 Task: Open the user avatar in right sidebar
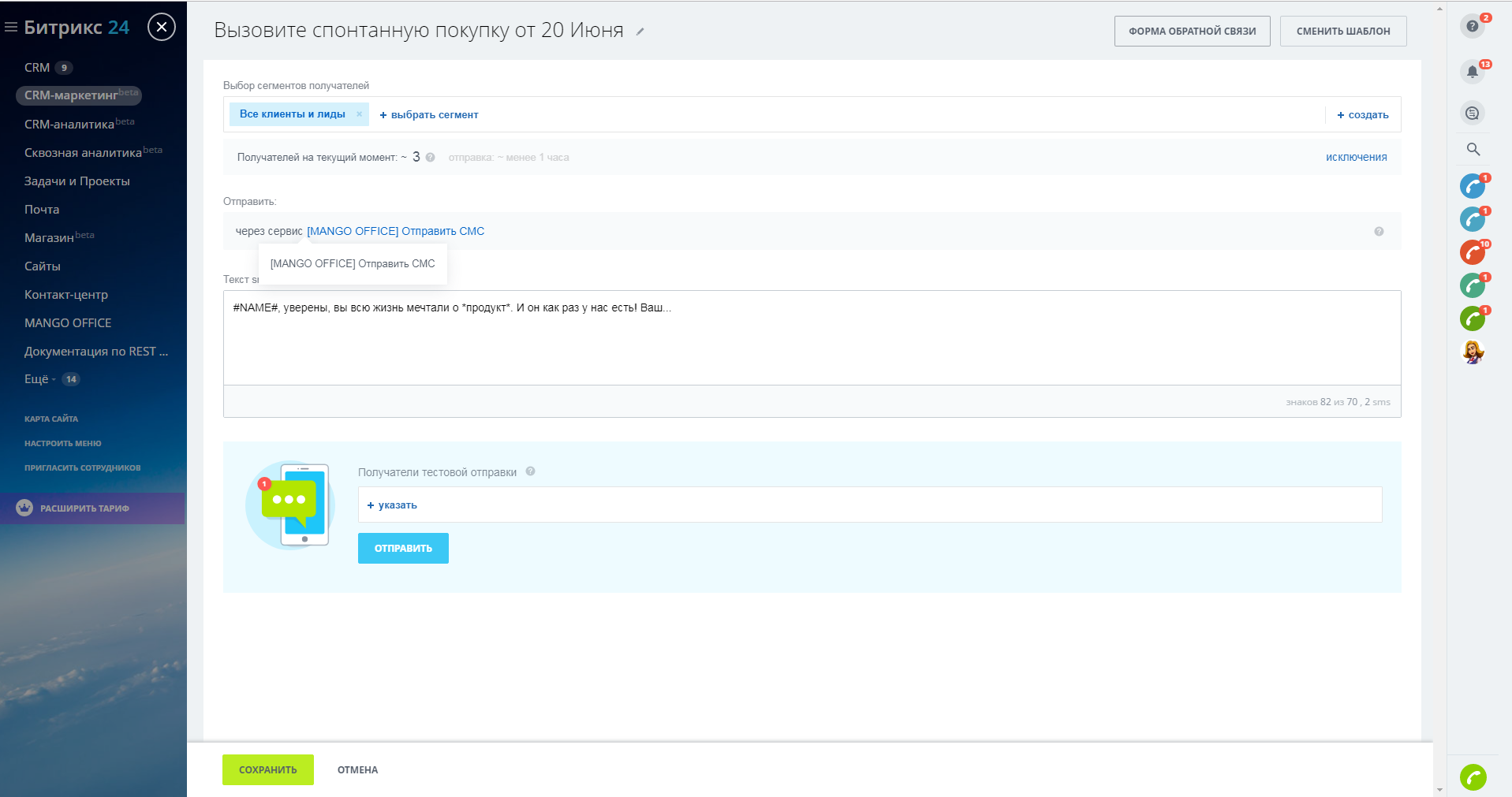tap(1473, 352)
